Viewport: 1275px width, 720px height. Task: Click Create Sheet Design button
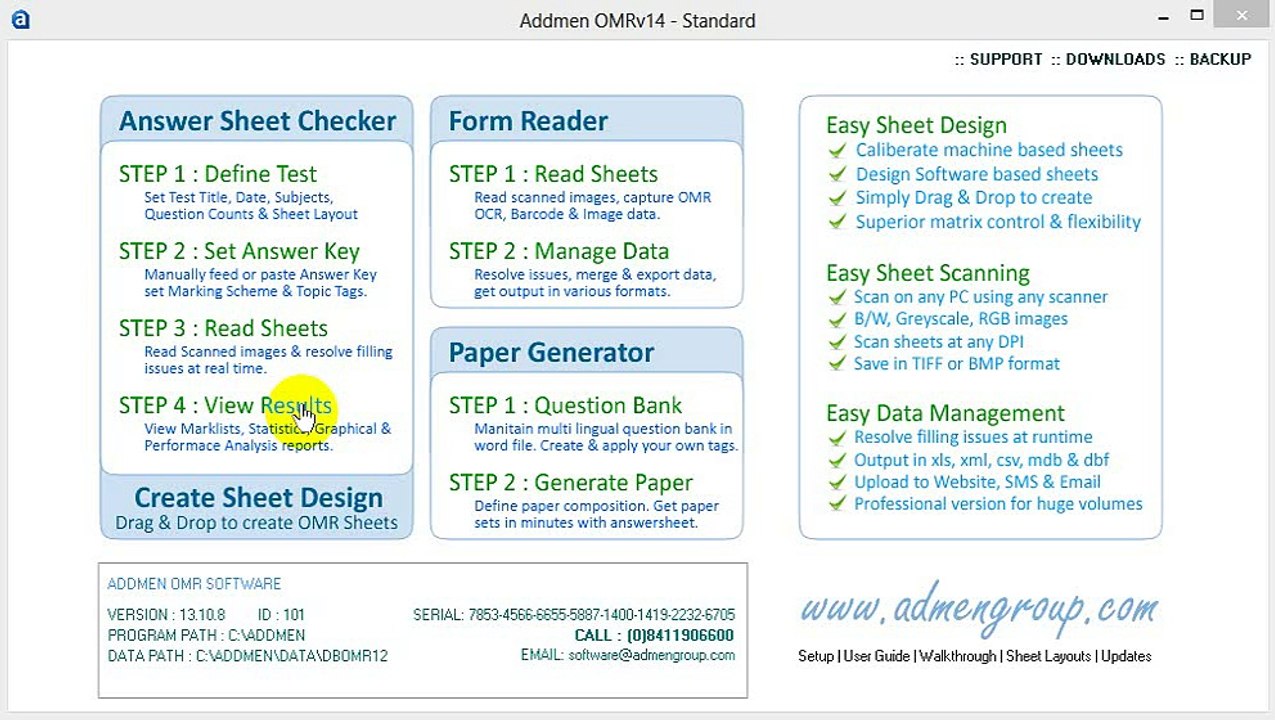tap(257, 508)
